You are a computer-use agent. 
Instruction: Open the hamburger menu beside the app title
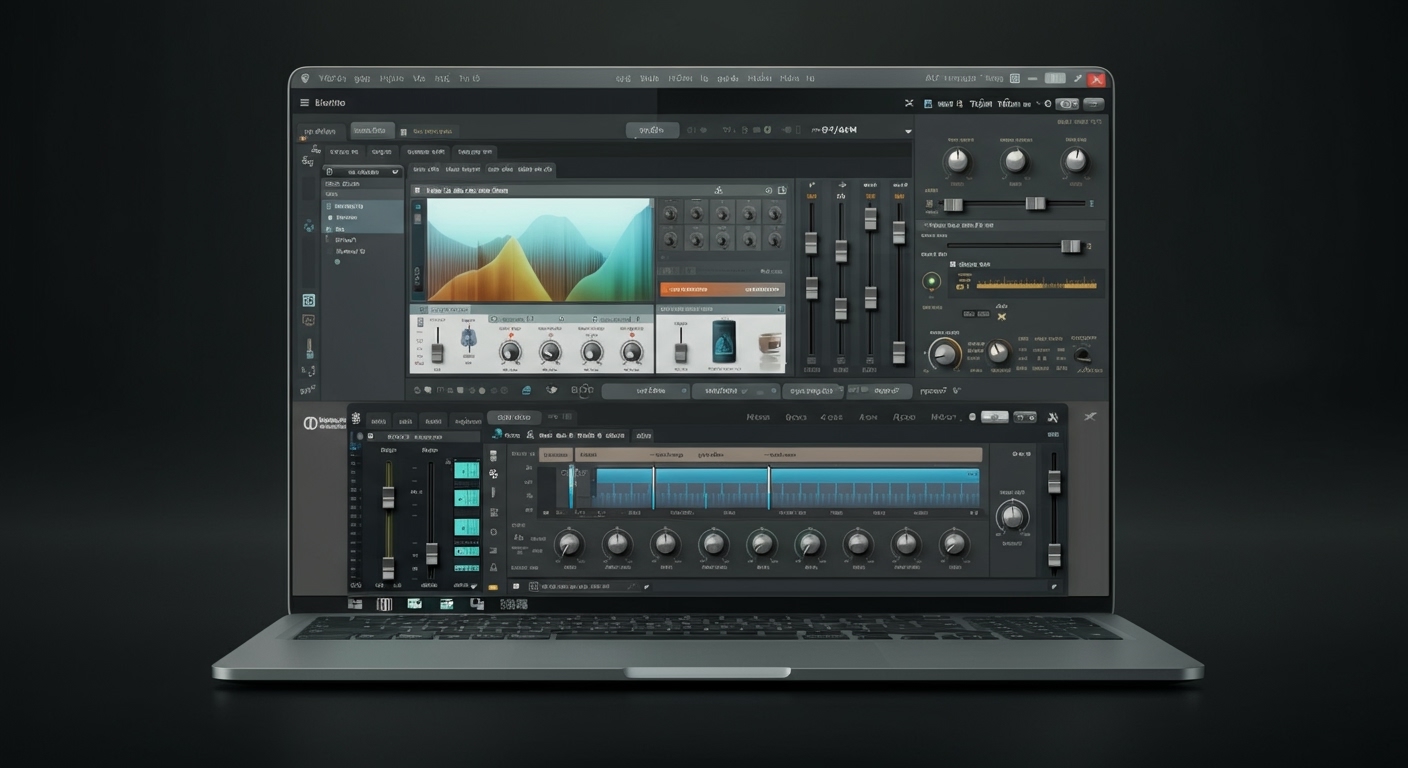[x=304, y=102]
